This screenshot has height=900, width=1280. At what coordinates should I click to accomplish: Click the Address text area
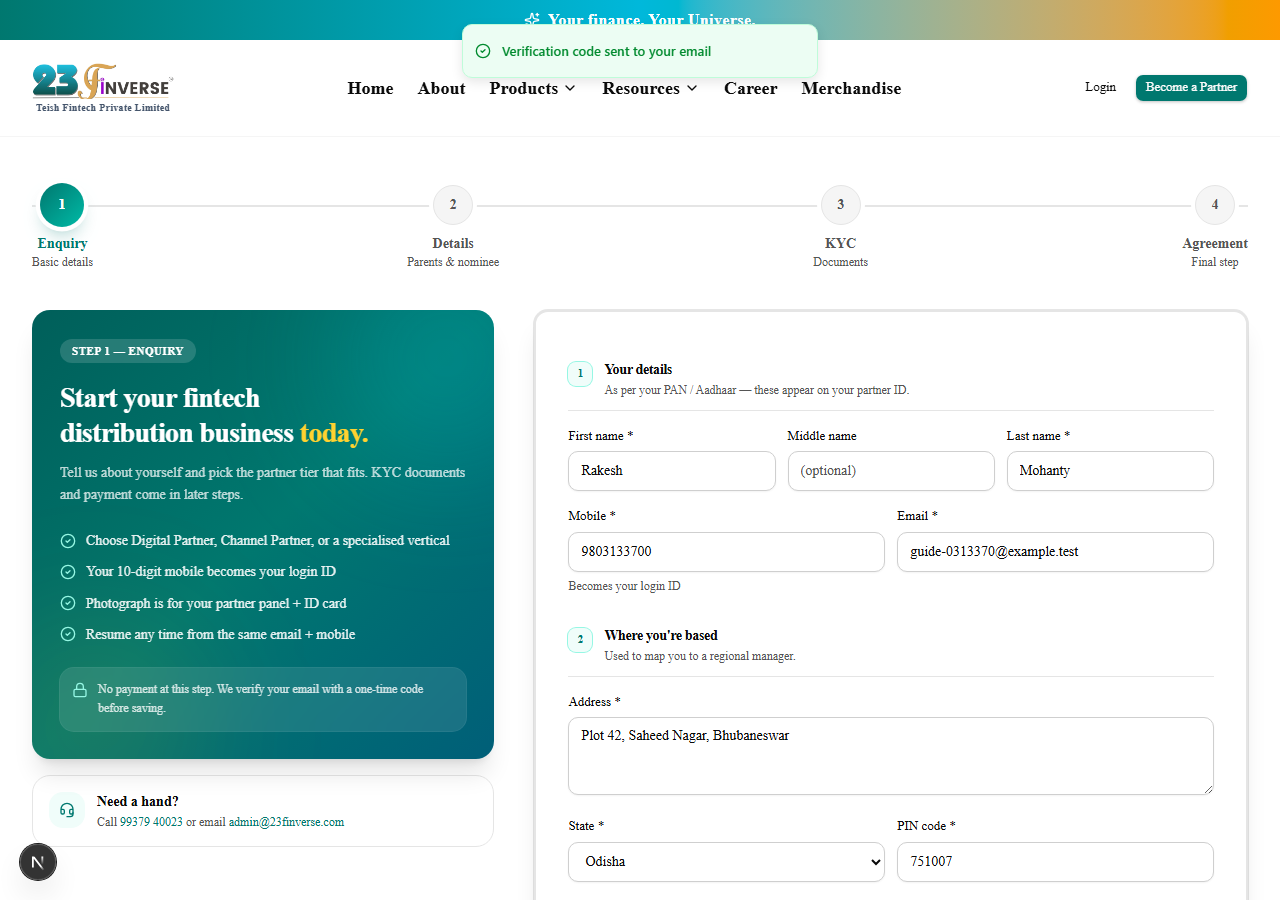[x=891, y=756]
